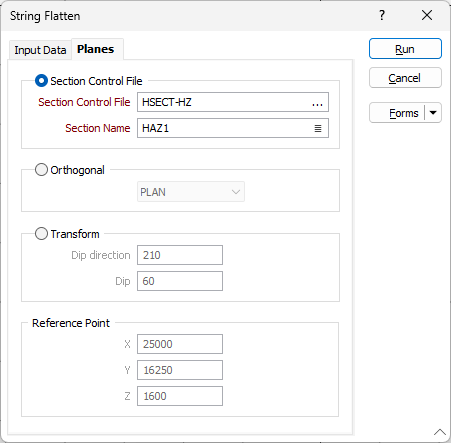Click the HAZ1 section name field
451x443 pixels.
click(233, 128)
